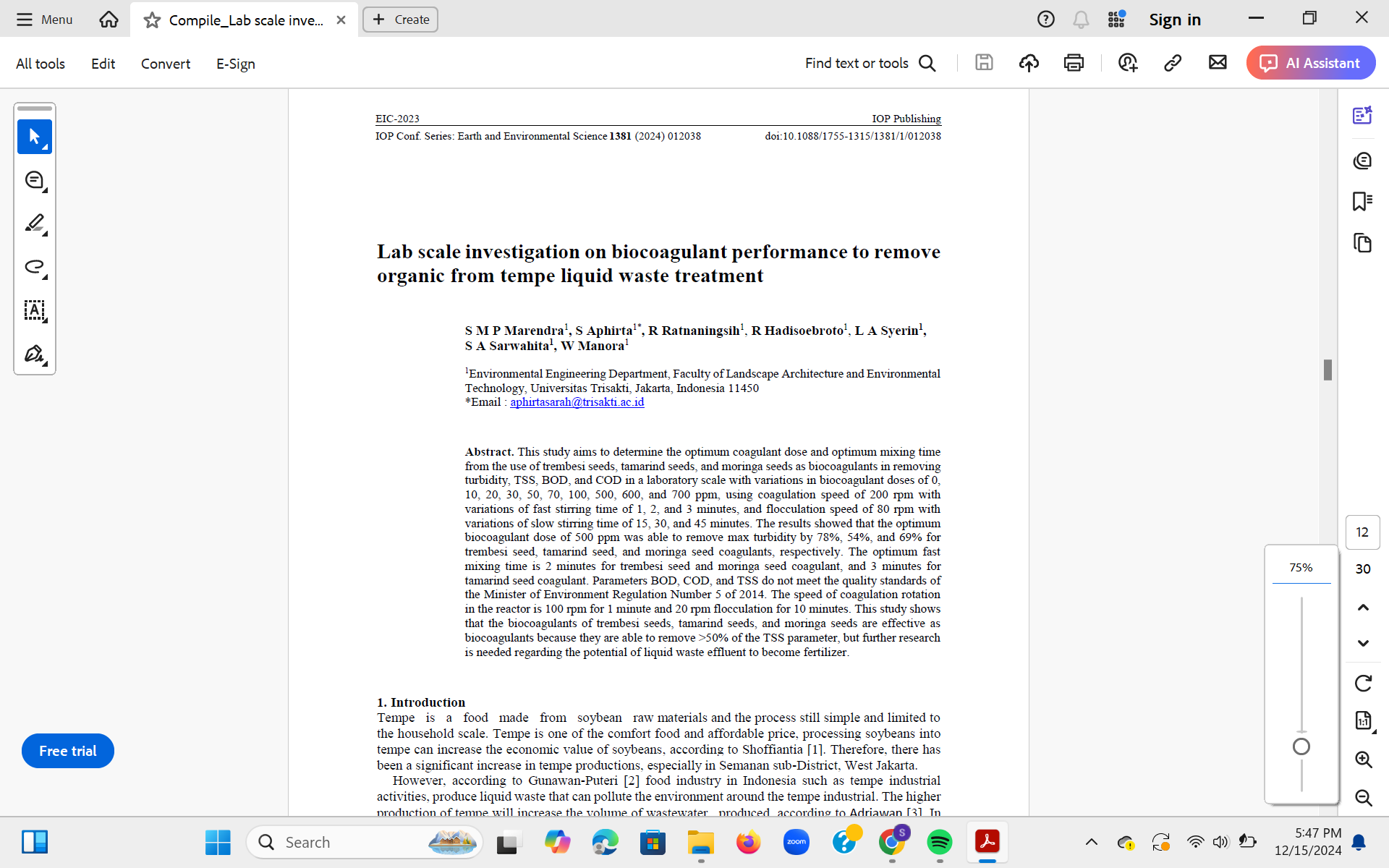Open the Convert menu
The width and height of the screenshot is (1389, 868).
click(166, 64)
